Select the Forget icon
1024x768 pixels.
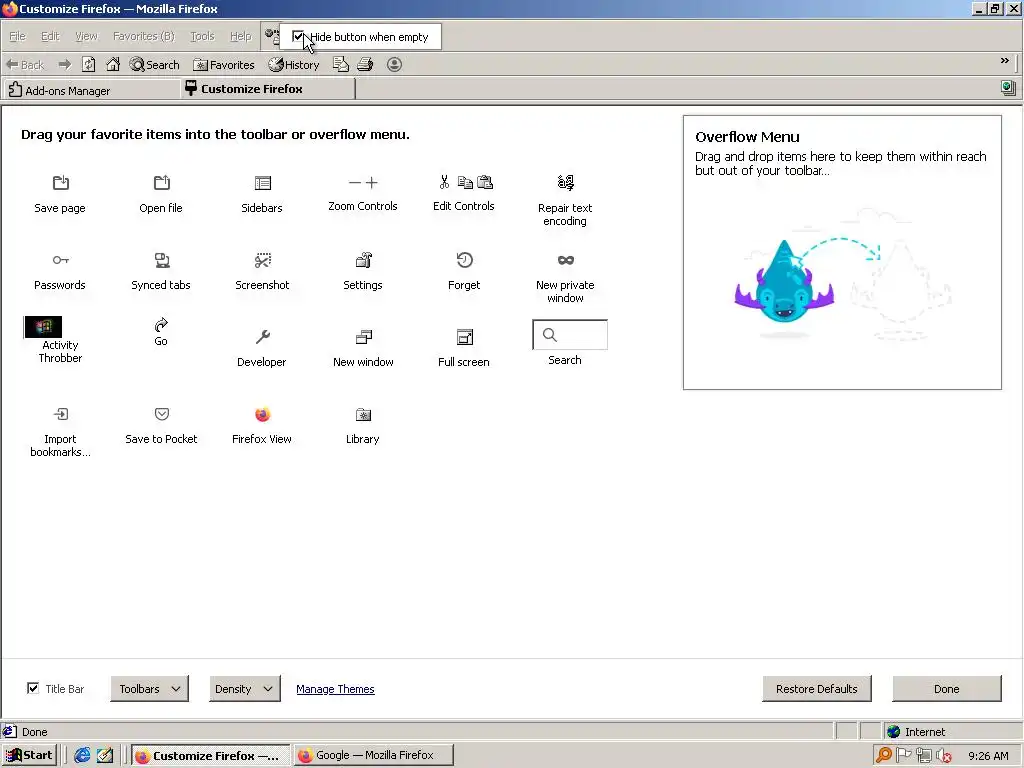[464, 260]
